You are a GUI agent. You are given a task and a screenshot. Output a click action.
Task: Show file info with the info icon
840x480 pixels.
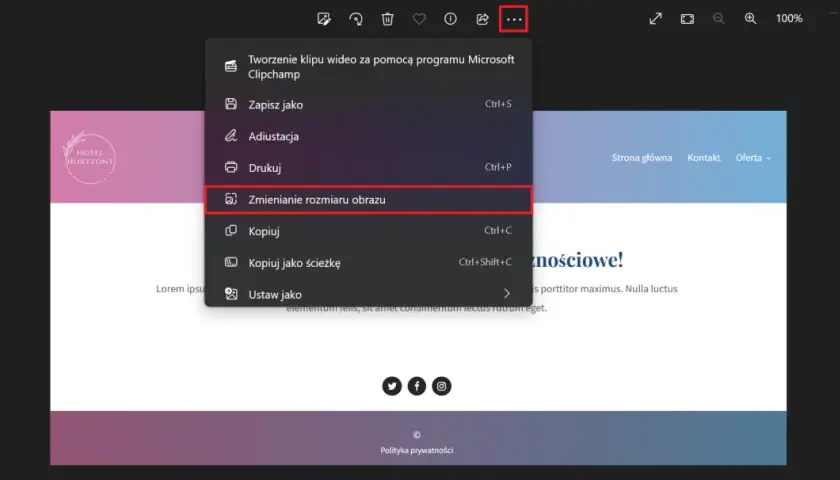451,19
